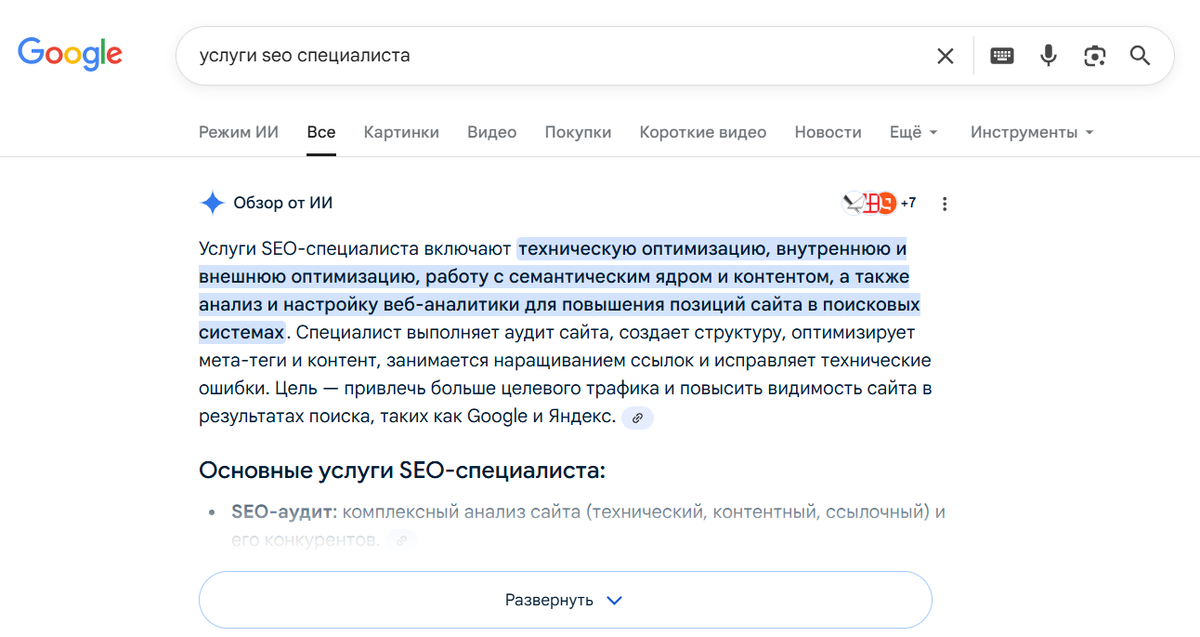The width and height of the screenshot is (1200, 637).
Task: Click the AI overview sparkle icon
Action: (x=212, y=203)
